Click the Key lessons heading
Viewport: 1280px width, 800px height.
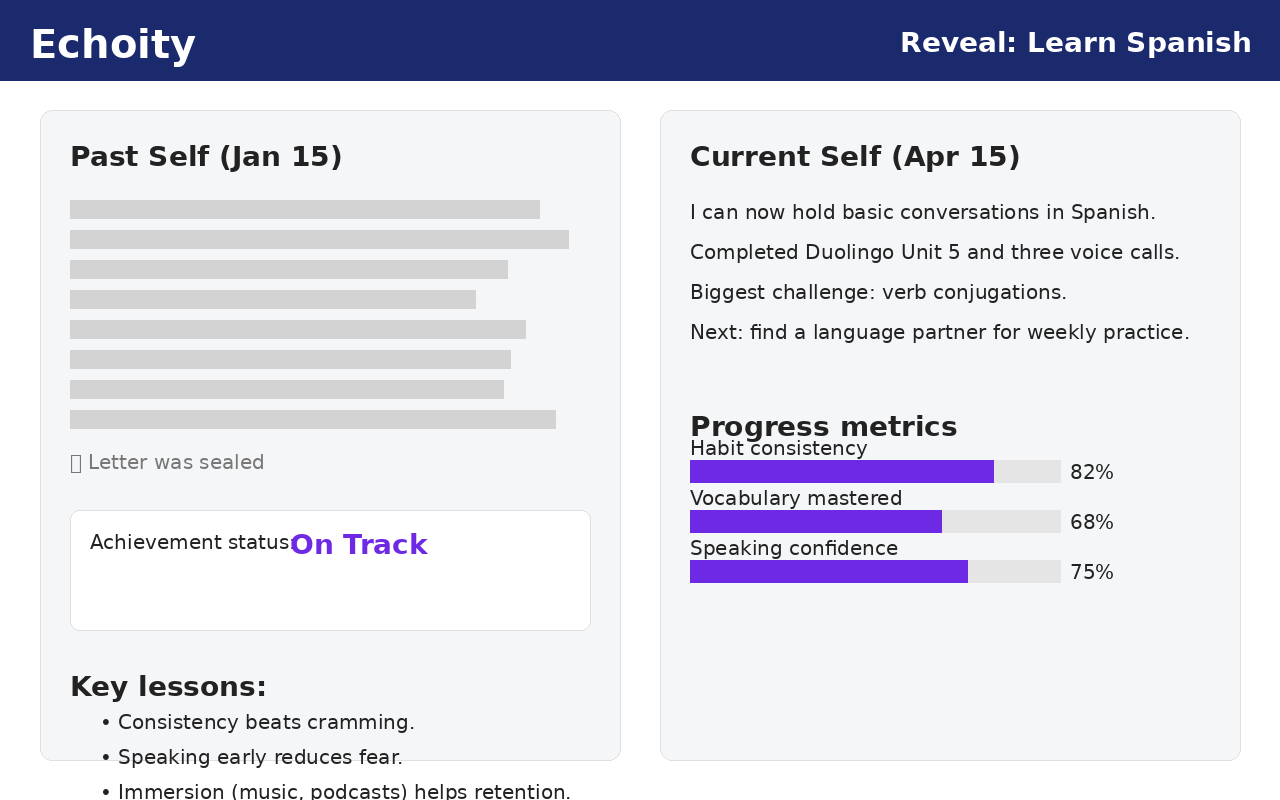168,687
